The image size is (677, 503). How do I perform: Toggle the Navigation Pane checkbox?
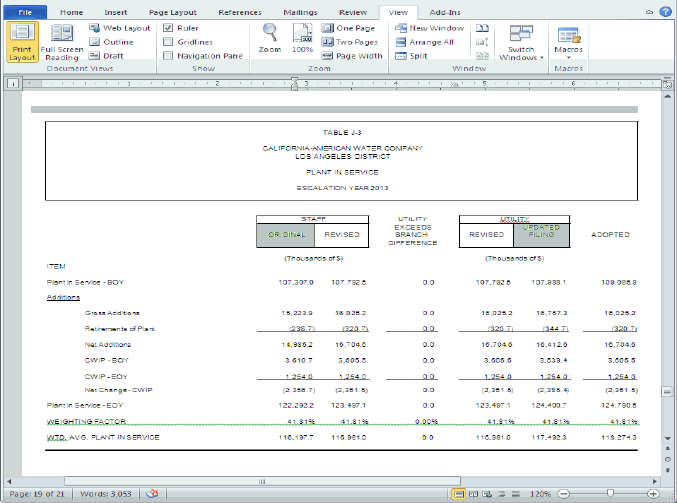pos(168,56)
